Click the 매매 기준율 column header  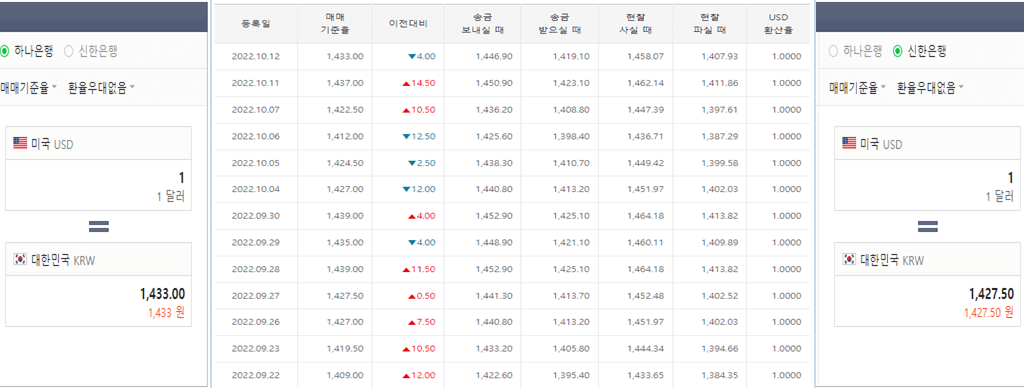(x=335, y=24)
